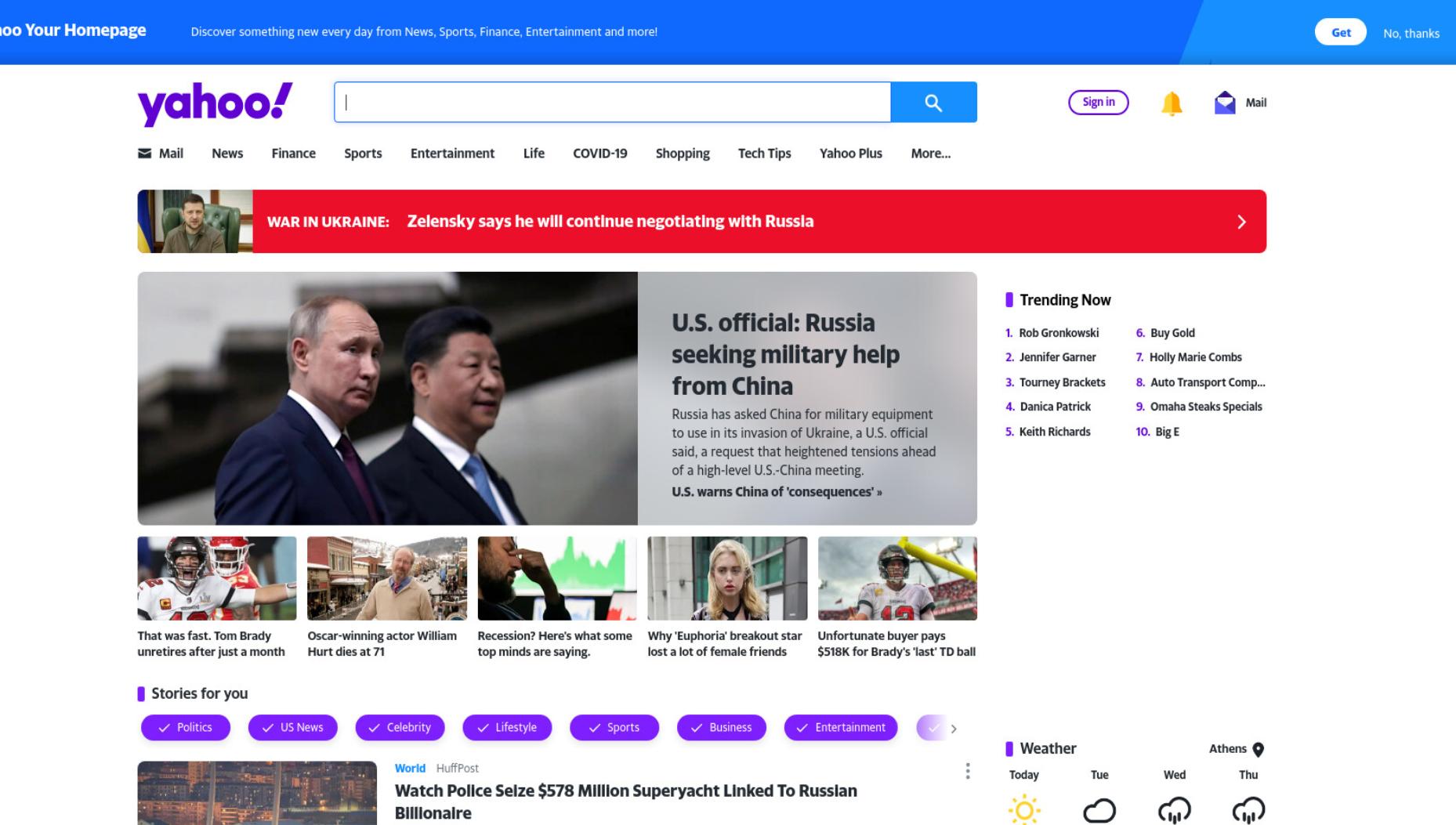The image size is (1456, 825).
Task: Click Tuesday's cloudy weather icon
Action: [1099, 810]
